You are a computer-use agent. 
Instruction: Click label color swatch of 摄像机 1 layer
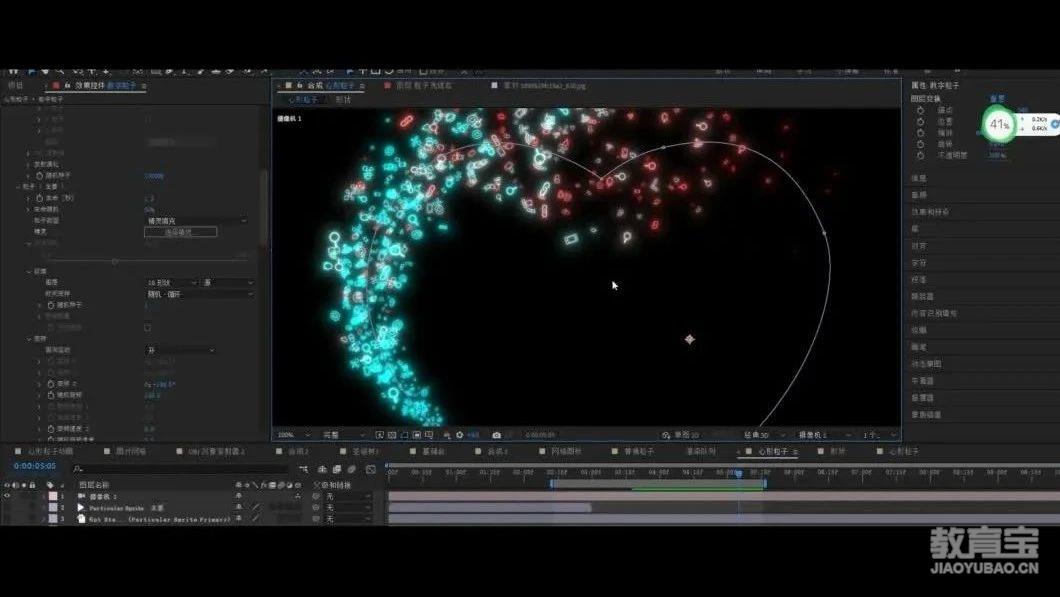point(53,496)
